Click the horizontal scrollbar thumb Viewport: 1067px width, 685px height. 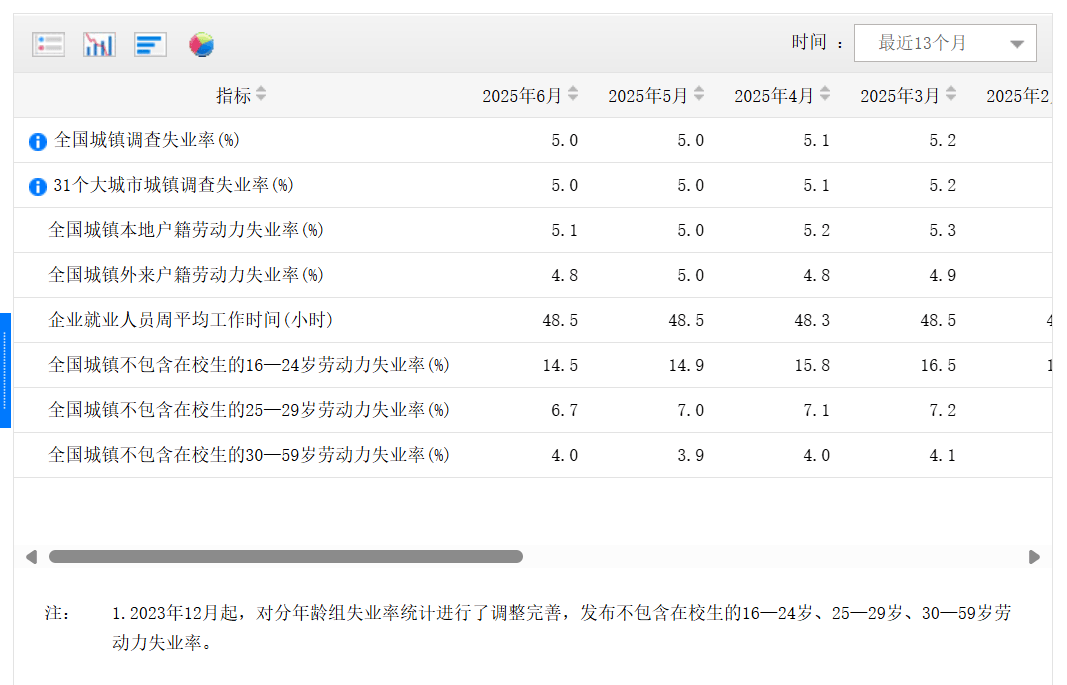285,557
